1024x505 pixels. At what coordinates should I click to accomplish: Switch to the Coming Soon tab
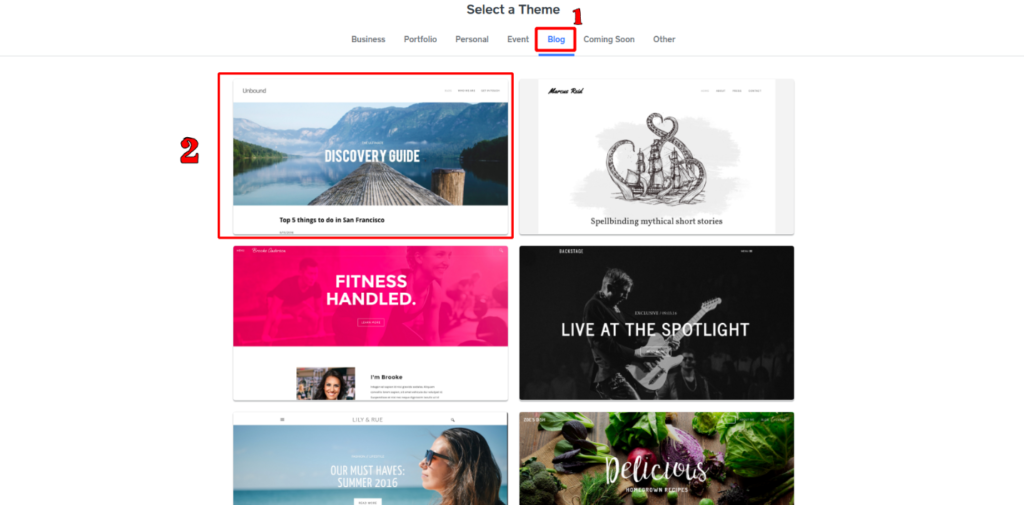tap(609, 39)
